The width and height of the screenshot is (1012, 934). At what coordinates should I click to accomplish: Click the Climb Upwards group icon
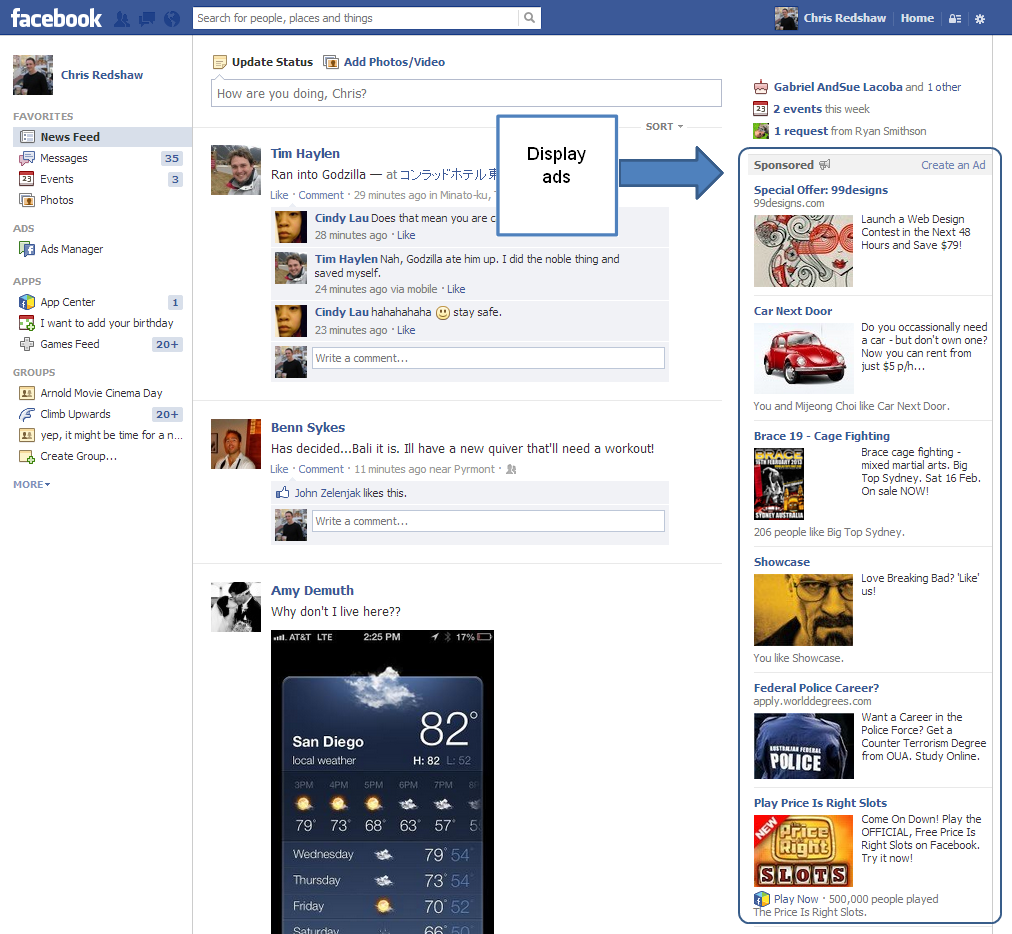27,414
